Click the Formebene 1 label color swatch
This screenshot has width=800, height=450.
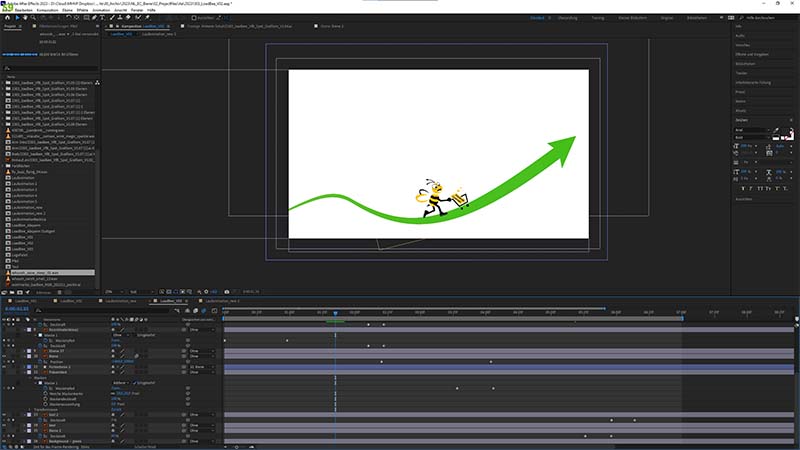point(29,367)
